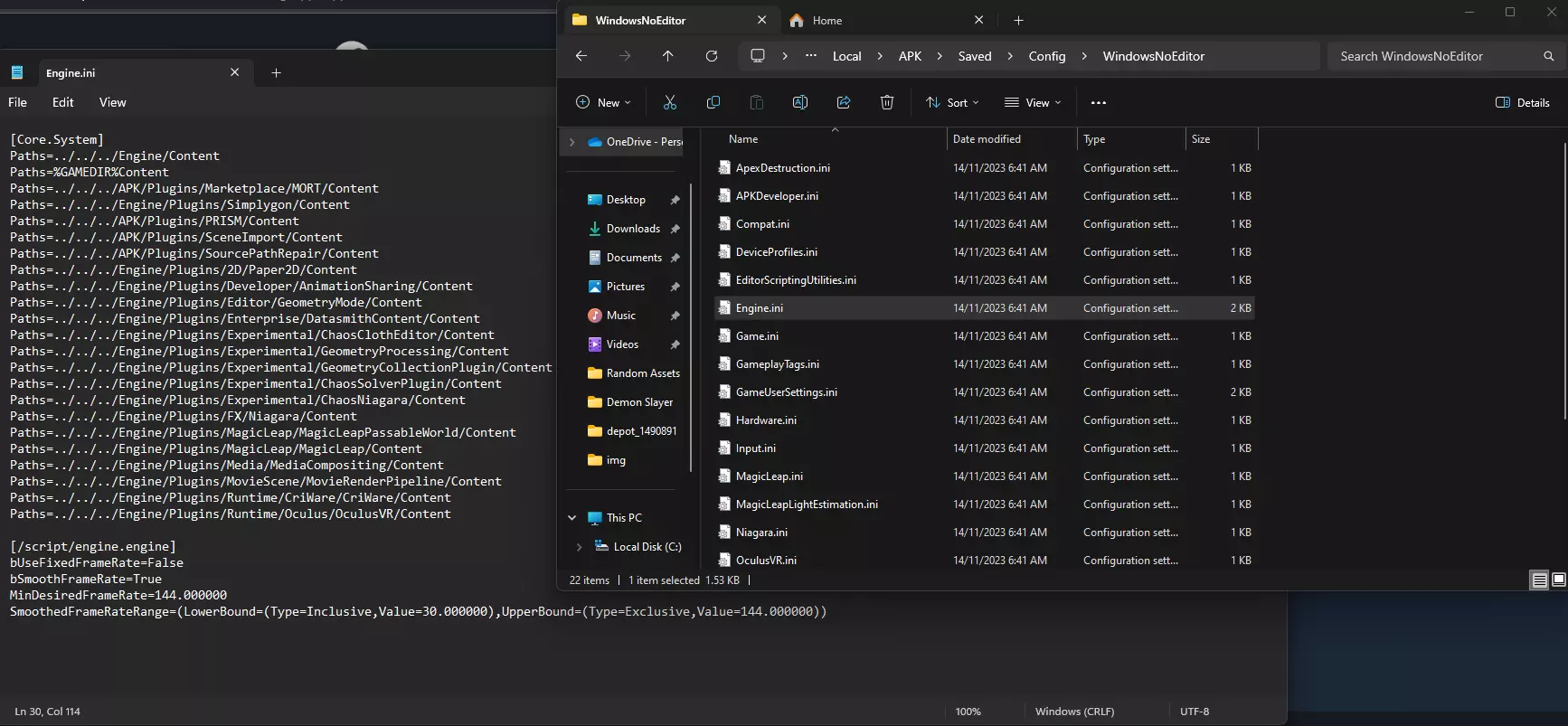
Task: Open the Edit menu in Notepad
Action: [x=62, y=102]
